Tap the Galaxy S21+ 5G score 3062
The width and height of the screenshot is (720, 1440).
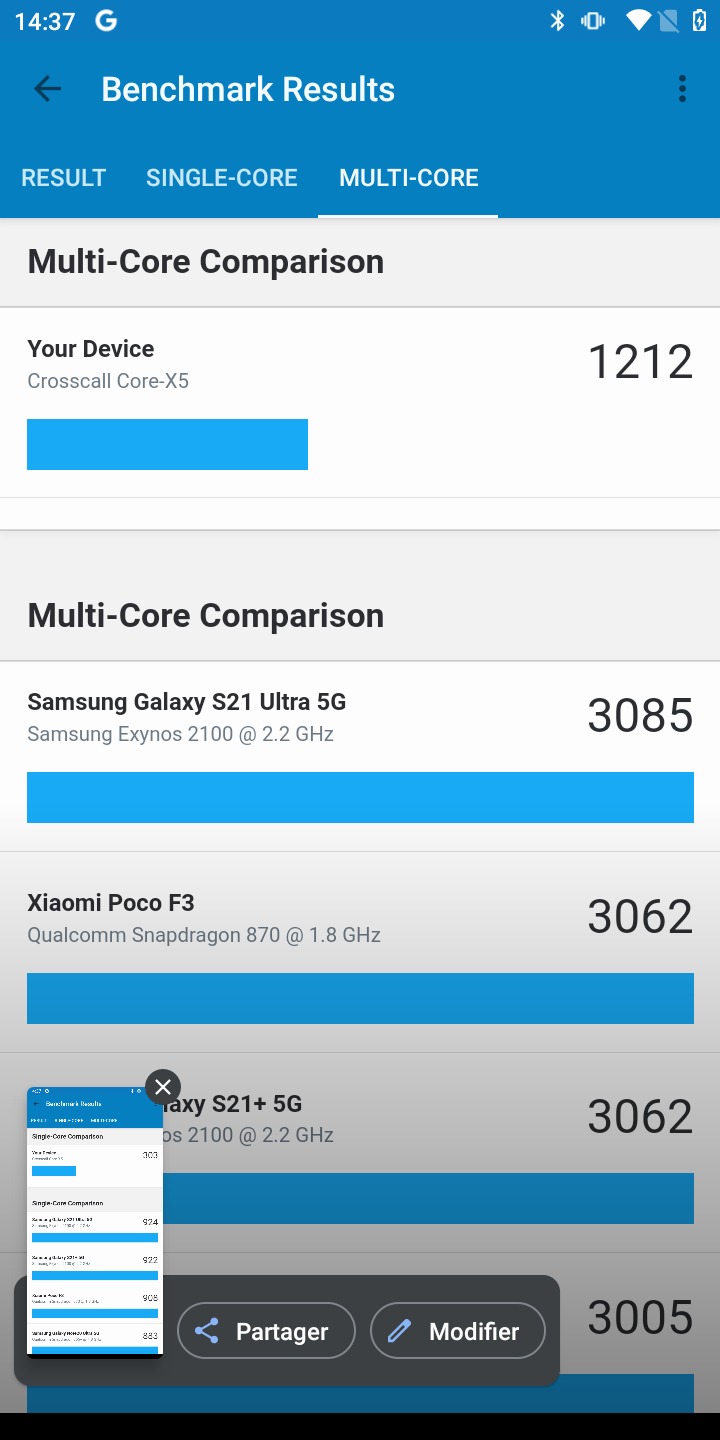point(640,1117)
